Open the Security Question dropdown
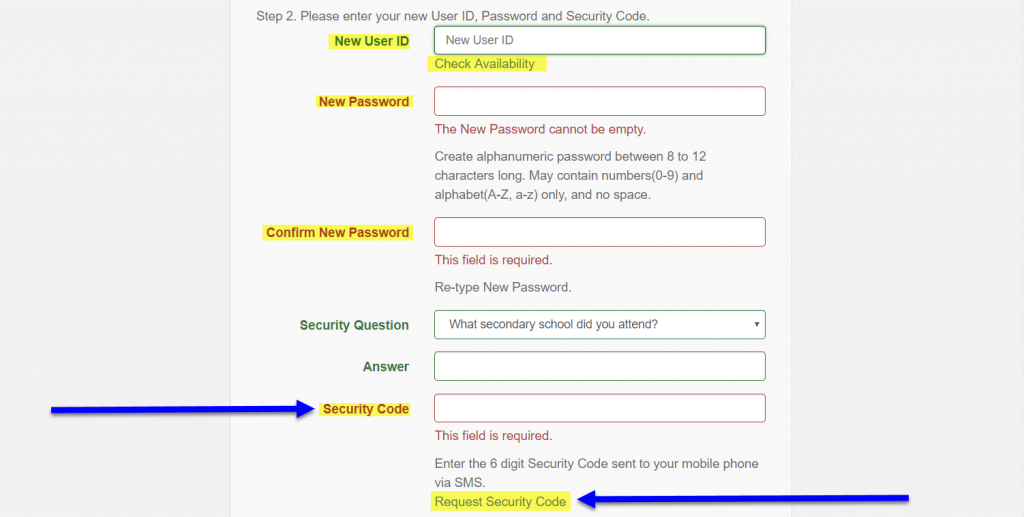This screenshot has width=1024, height=517. pyautogui.click(x=599, y=324)
